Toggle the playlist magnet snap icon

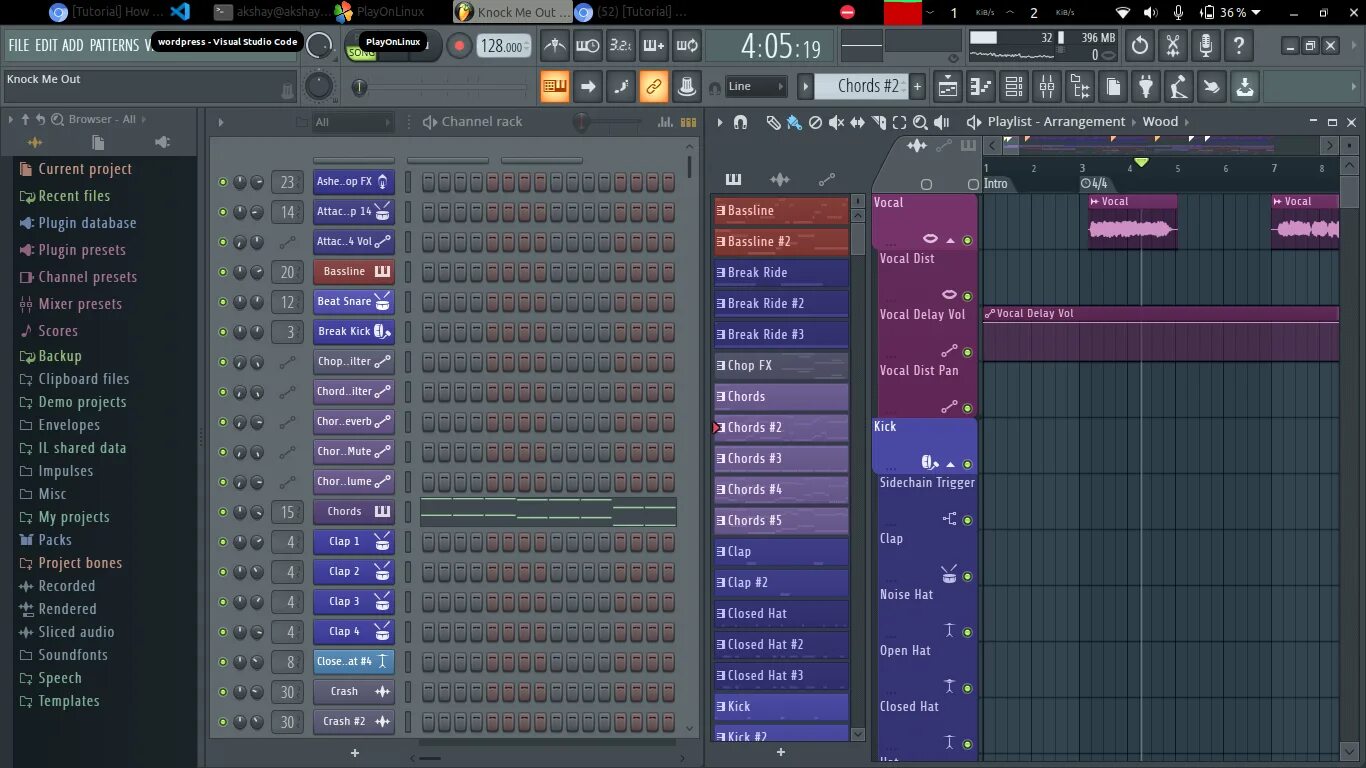(740, 122)
